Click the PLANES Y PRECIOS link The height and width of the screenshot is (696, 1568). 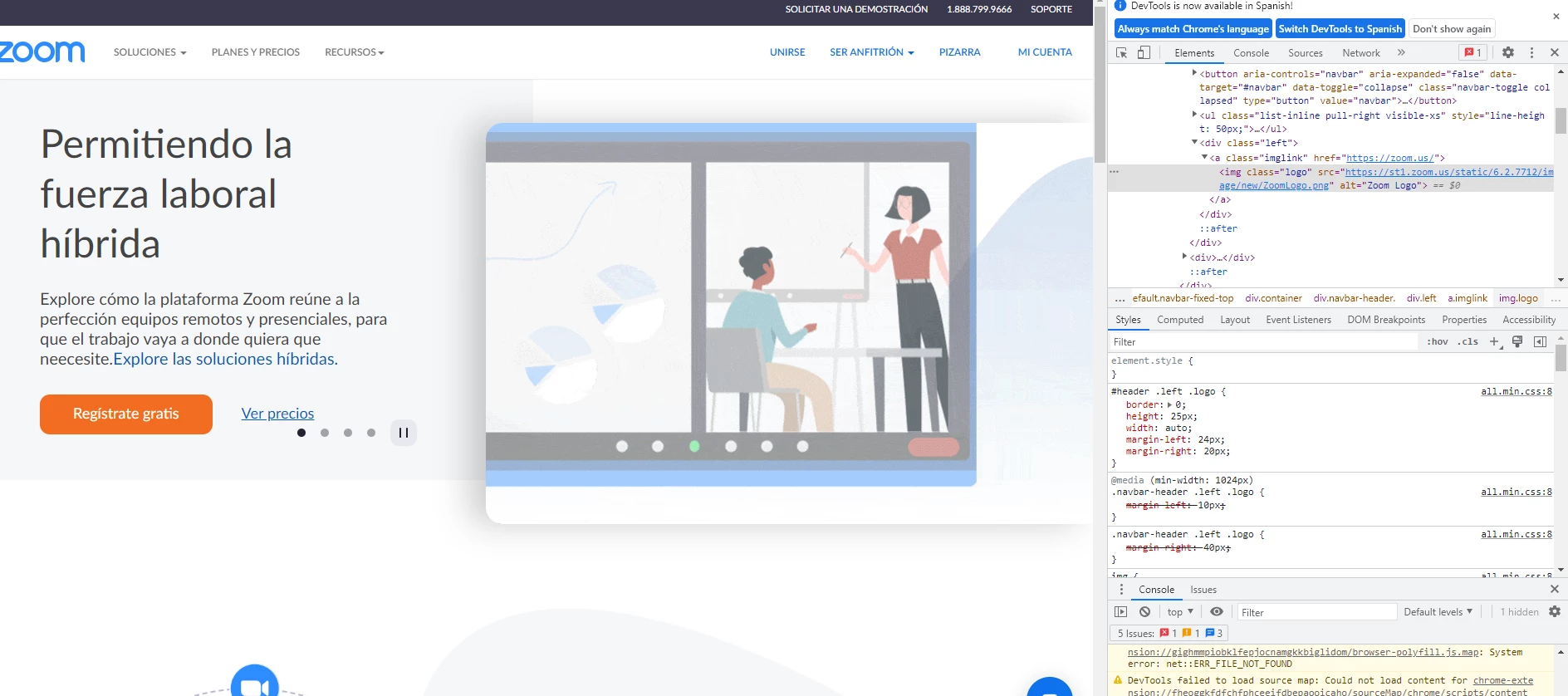256,52
